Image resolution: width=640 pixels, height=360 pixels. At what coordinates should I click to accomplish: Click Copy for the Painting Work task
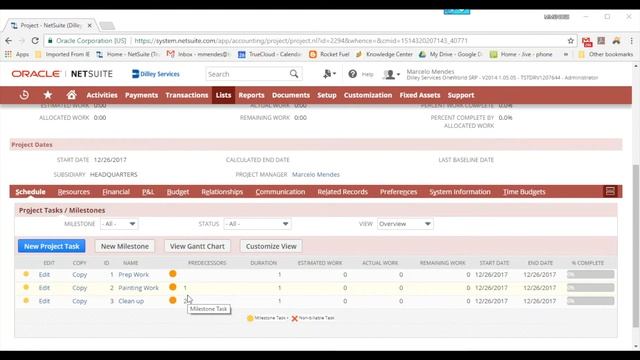[x=80, y=288]
